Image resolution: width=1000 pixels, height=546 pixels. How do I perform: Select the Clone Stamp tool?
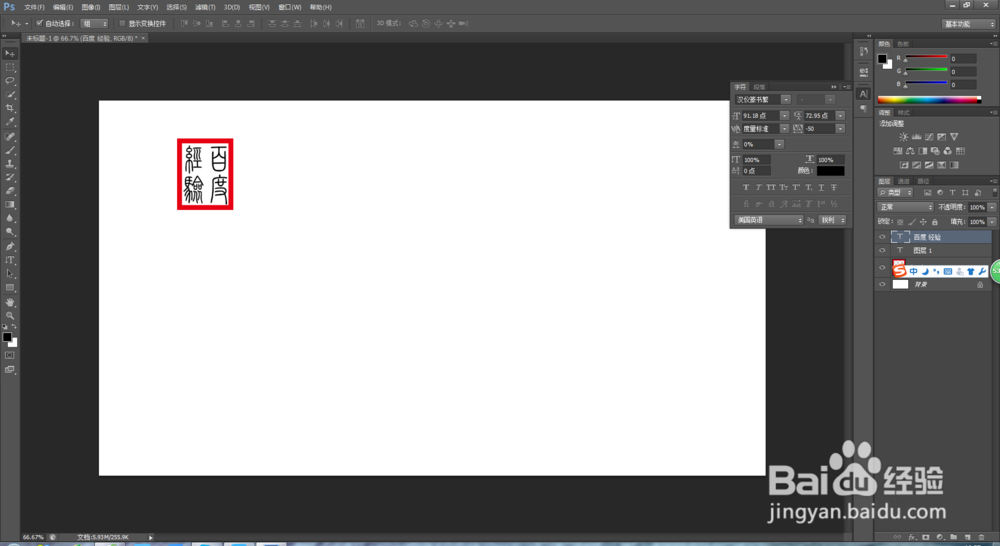(10, 164)
